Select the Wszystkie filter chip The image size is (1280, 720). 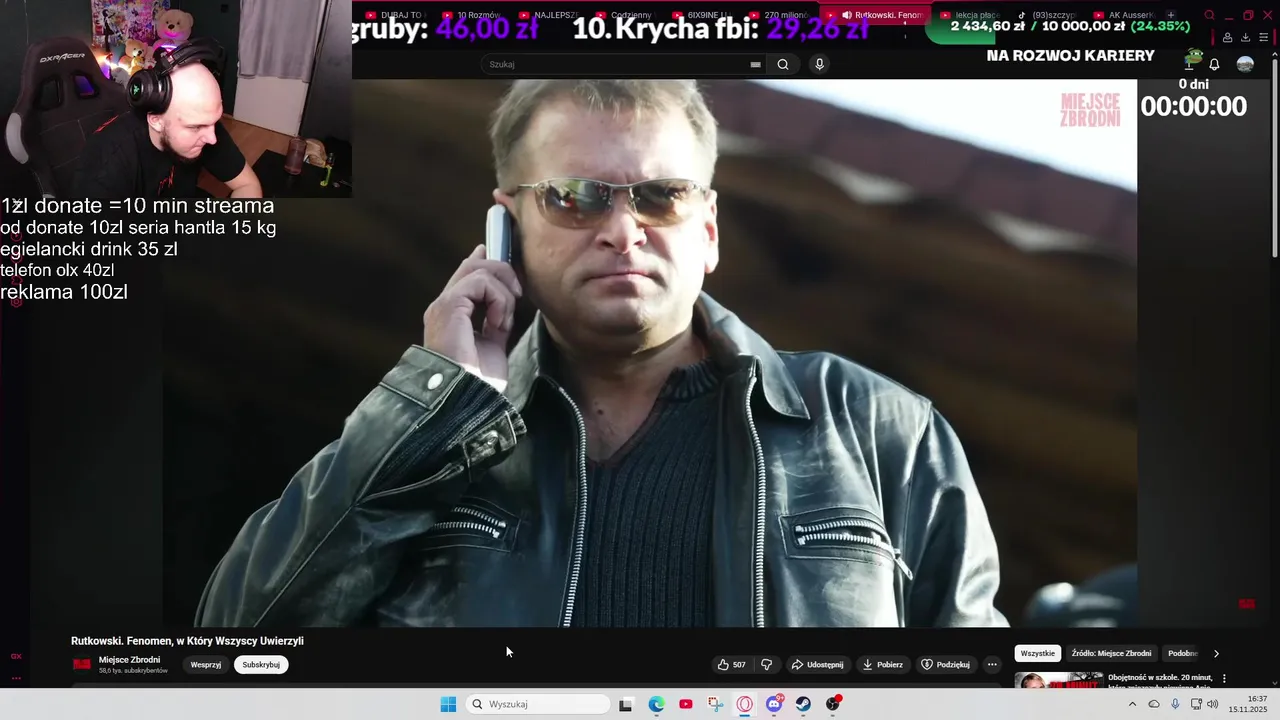tap(1037, 653)
